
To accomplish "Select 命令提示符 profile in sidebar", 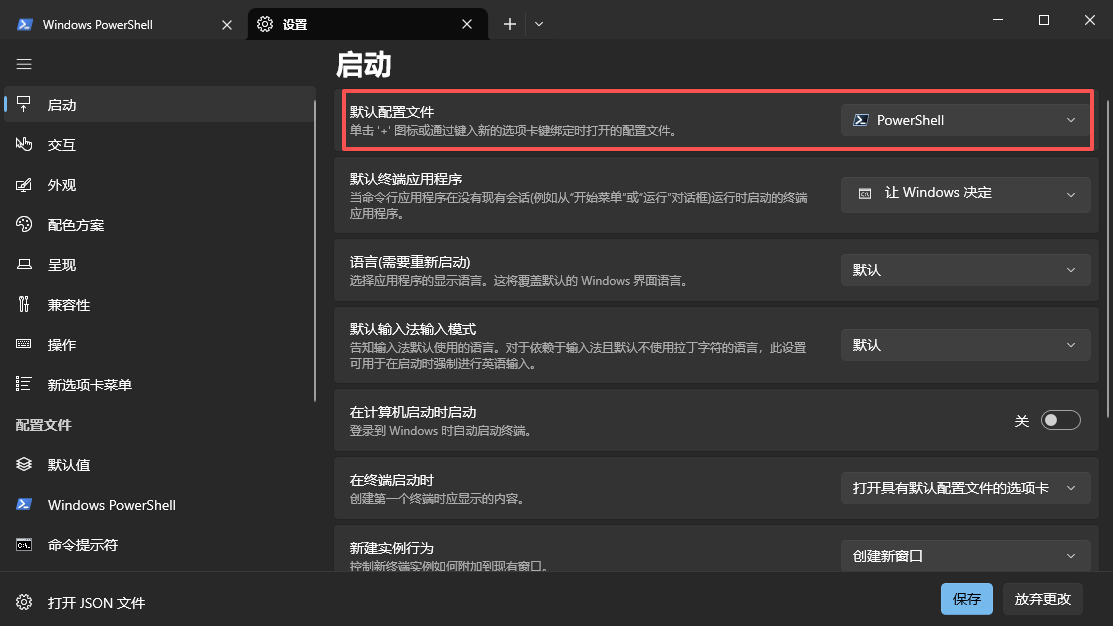I will 83,545.
